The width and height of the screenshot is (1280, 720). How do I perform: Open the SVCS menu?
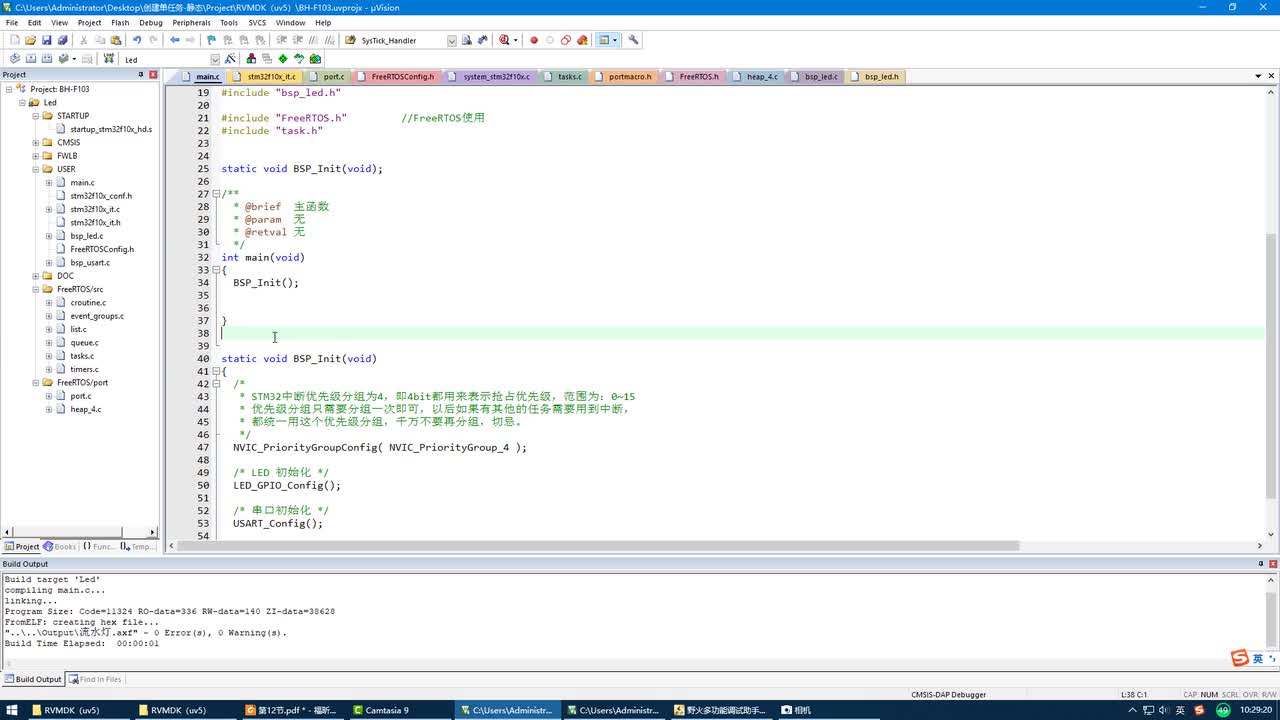coord(257,22)
